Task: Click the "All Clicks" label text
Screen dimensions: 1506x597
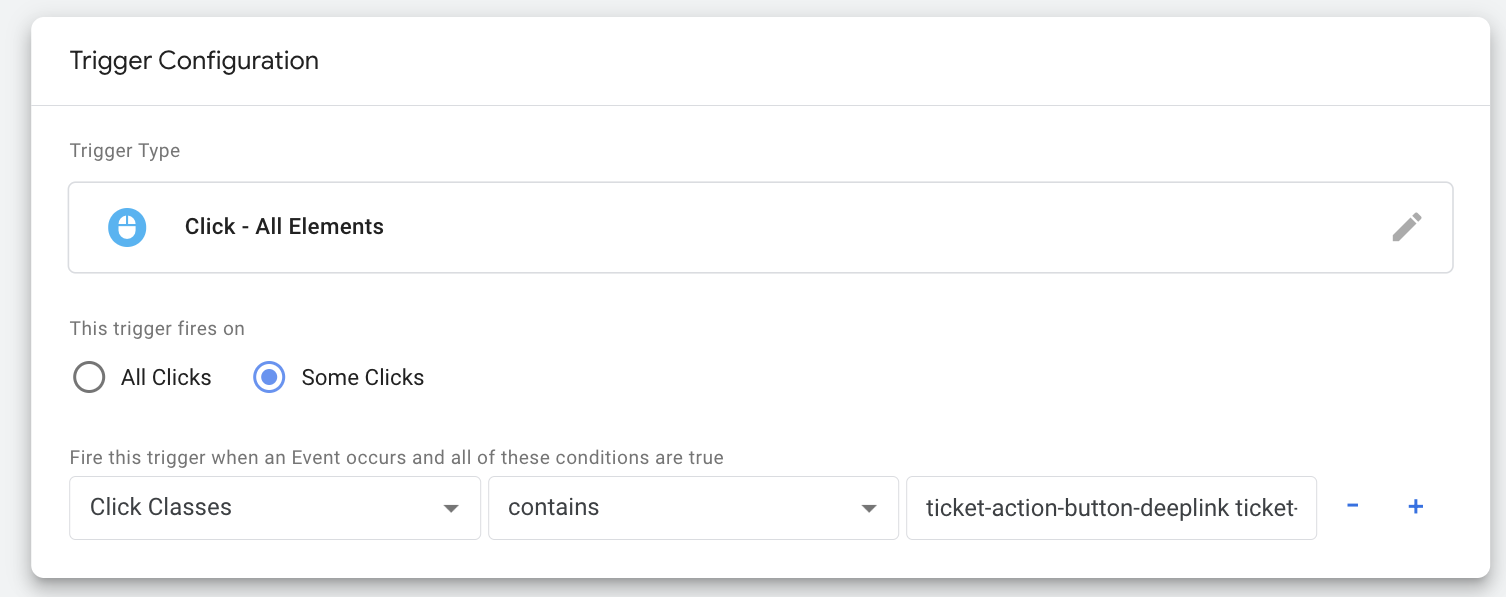Action: [x=166, y=378]
